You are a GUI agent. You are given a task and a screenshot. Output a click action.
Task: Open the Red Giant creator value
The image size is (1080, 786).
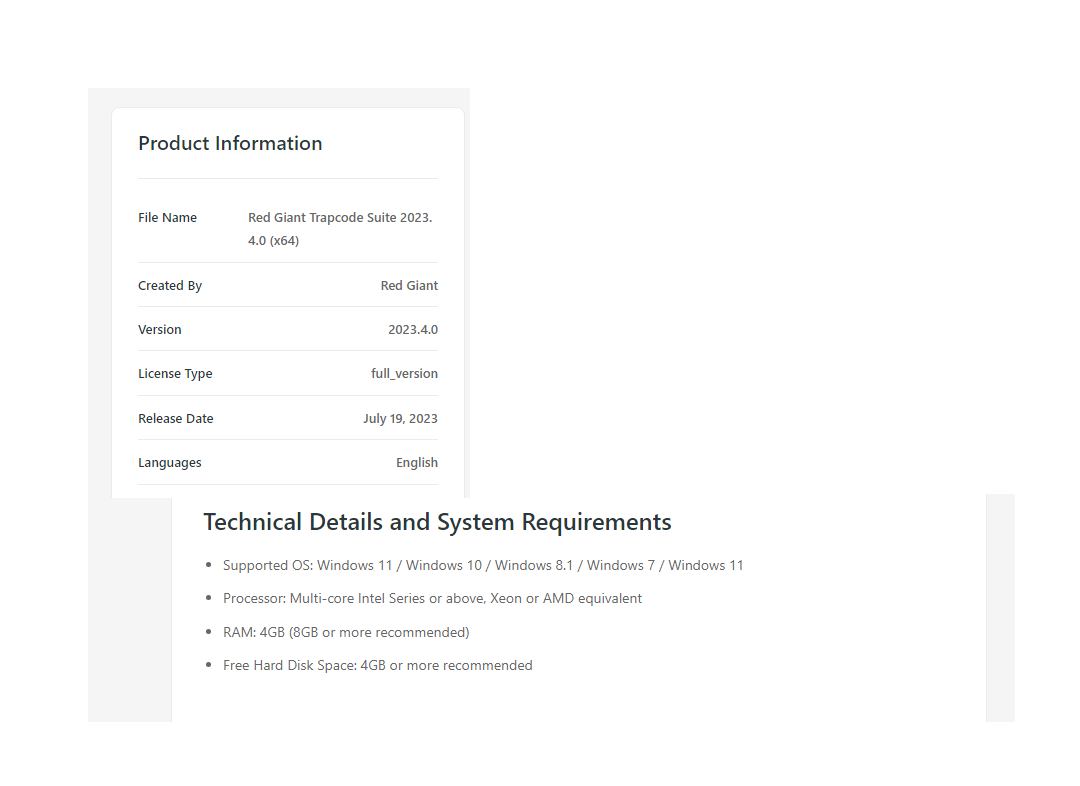(x=409, y=286)
